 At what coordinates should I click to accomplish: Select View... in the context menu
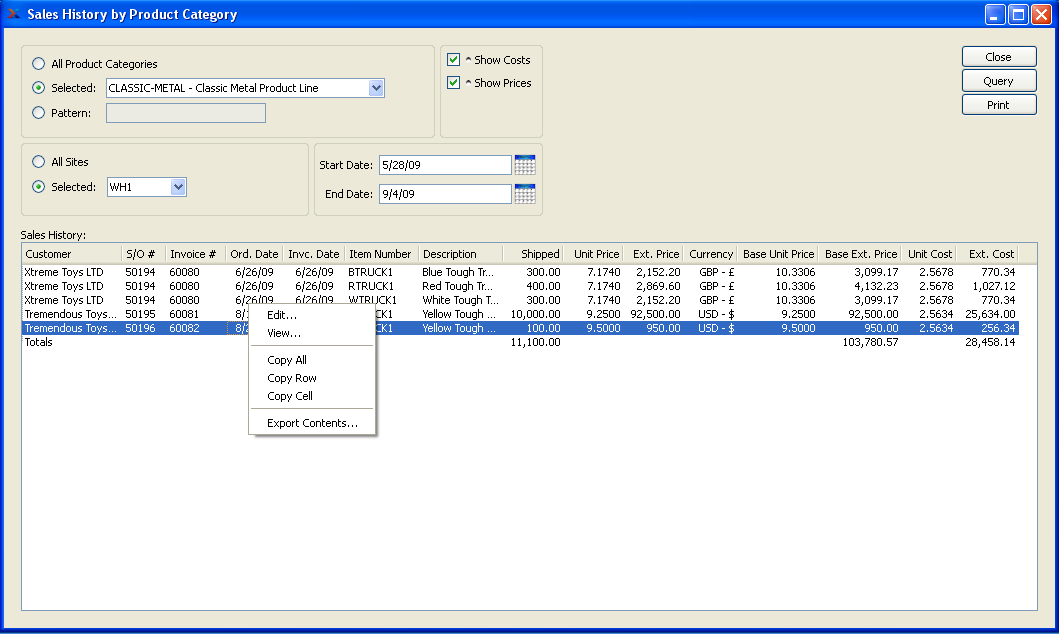tap(284, 333)
